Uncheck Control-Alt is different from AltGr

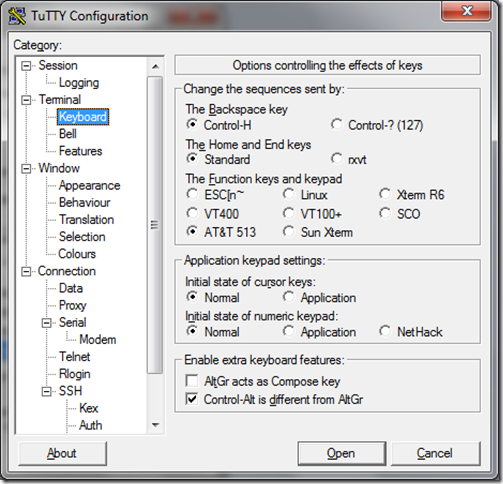192,399
